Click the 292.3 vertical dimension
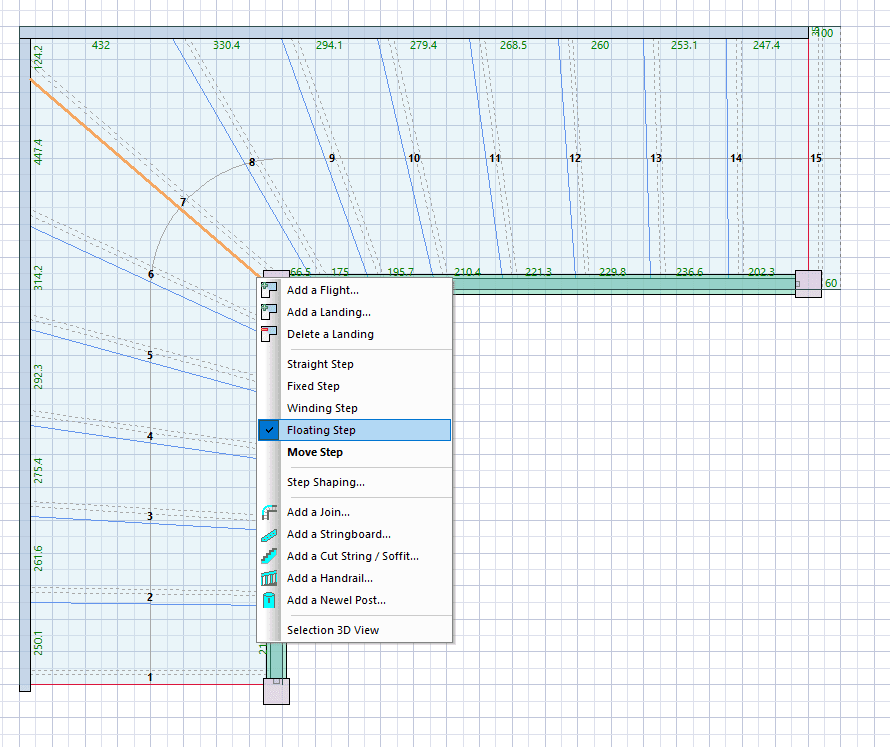 (38, 377)
